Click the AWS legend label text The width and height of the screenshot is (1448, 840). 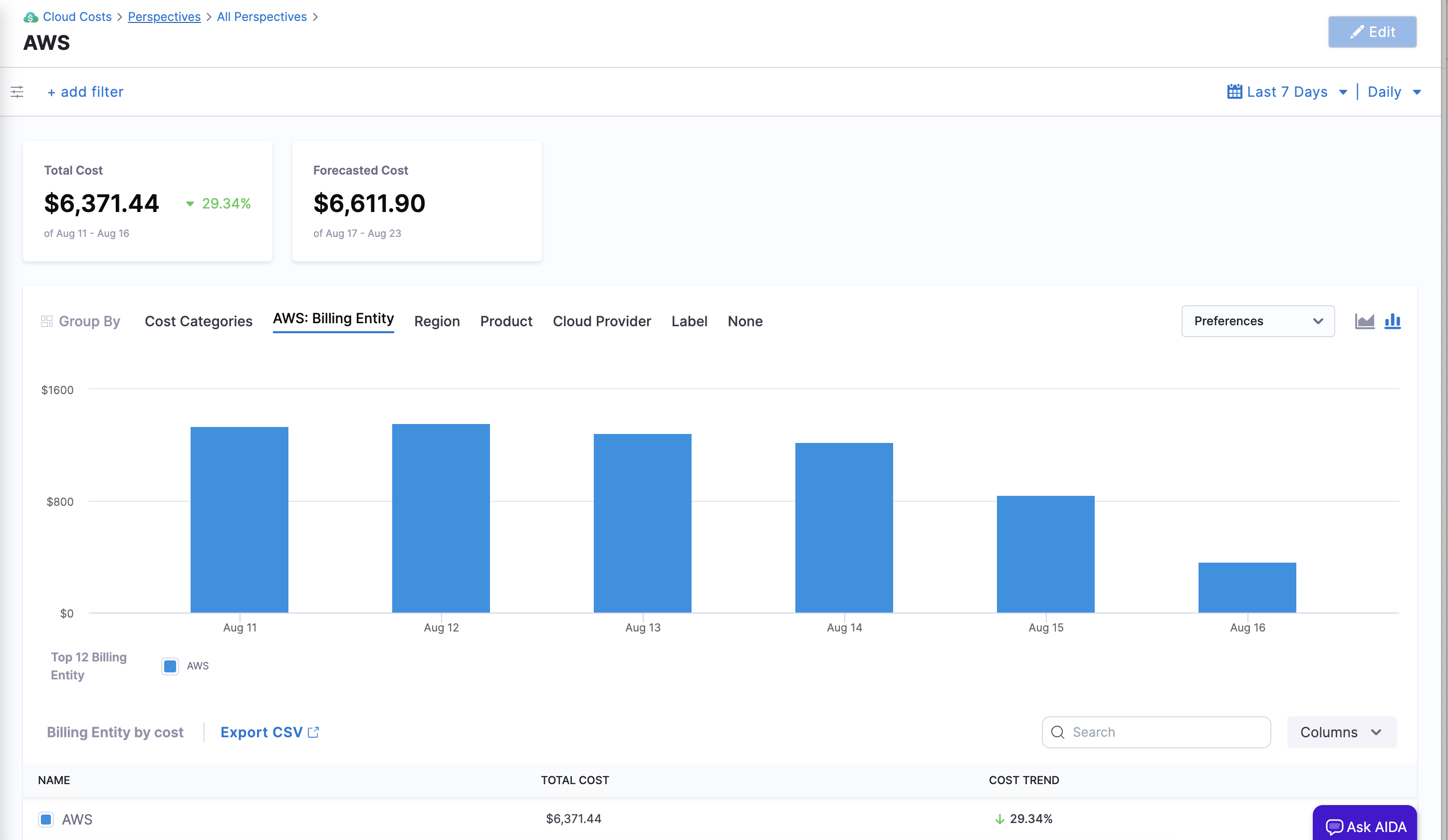point(198,666)
